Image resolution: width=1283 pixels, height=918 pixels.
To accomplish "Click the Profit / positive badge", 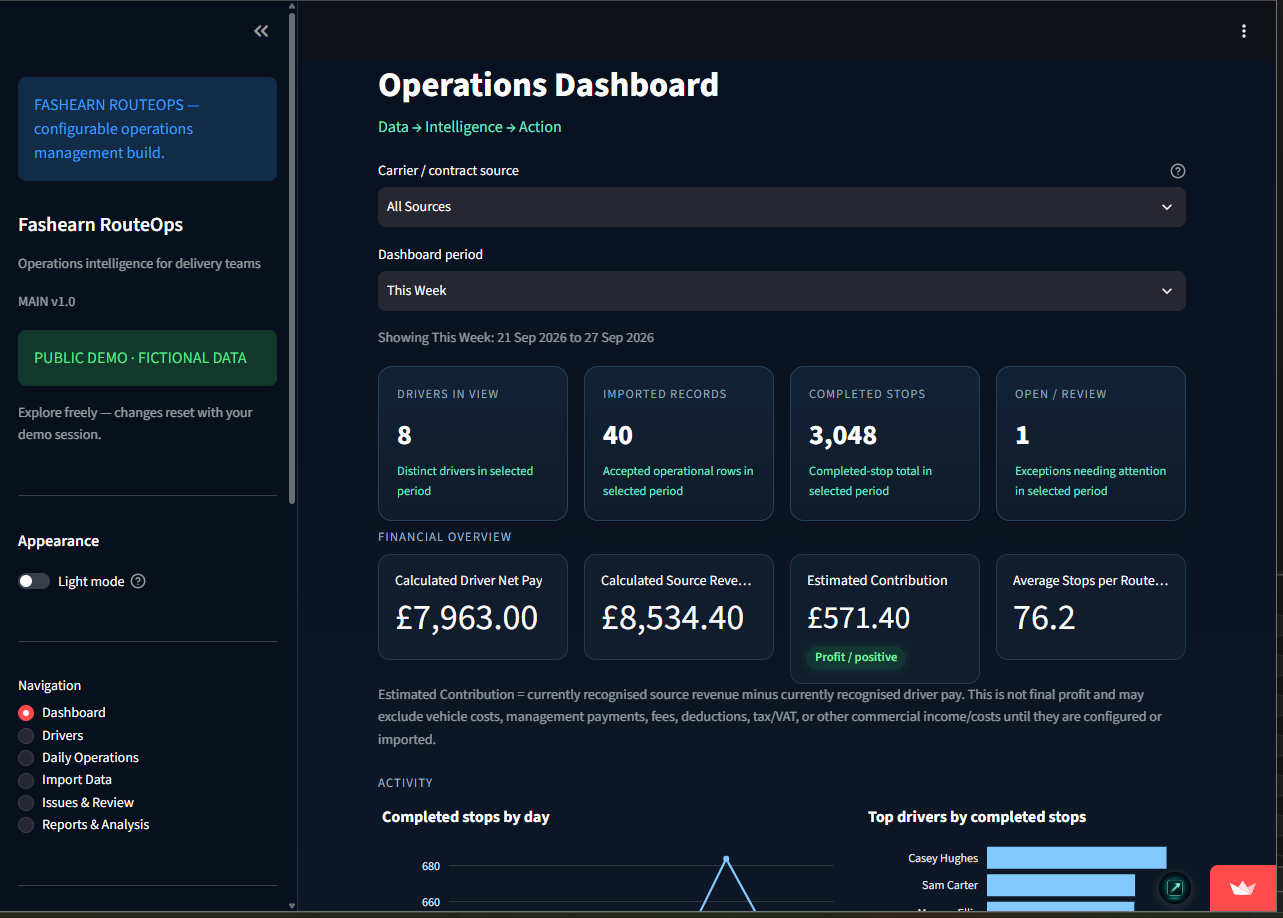I will tap(856, 657).
